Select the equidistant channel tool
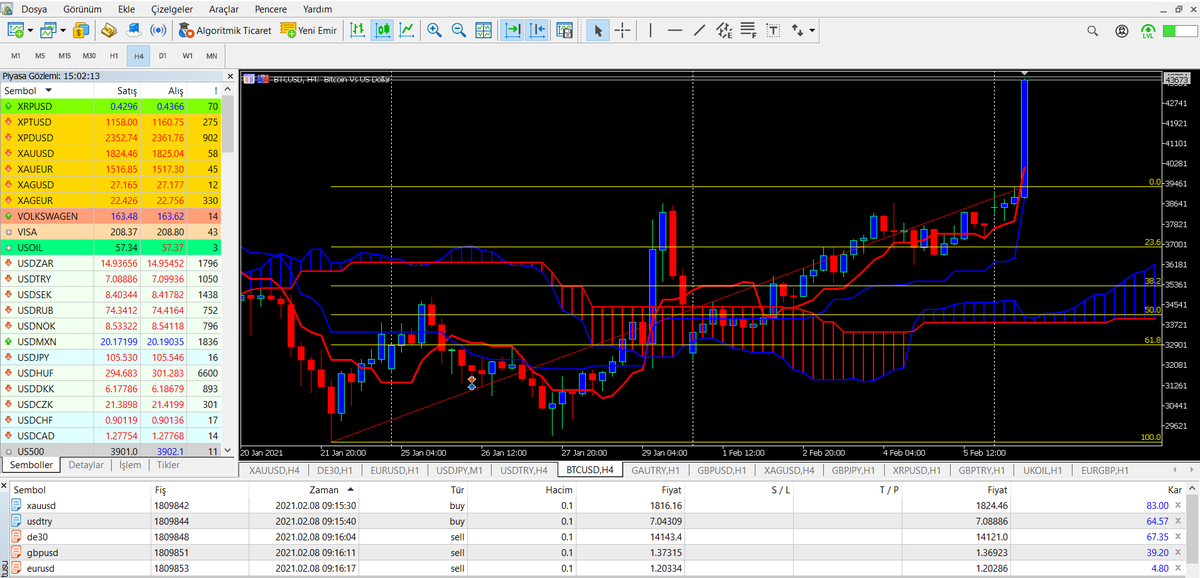Screen dimensions: 1200x578 725,30
